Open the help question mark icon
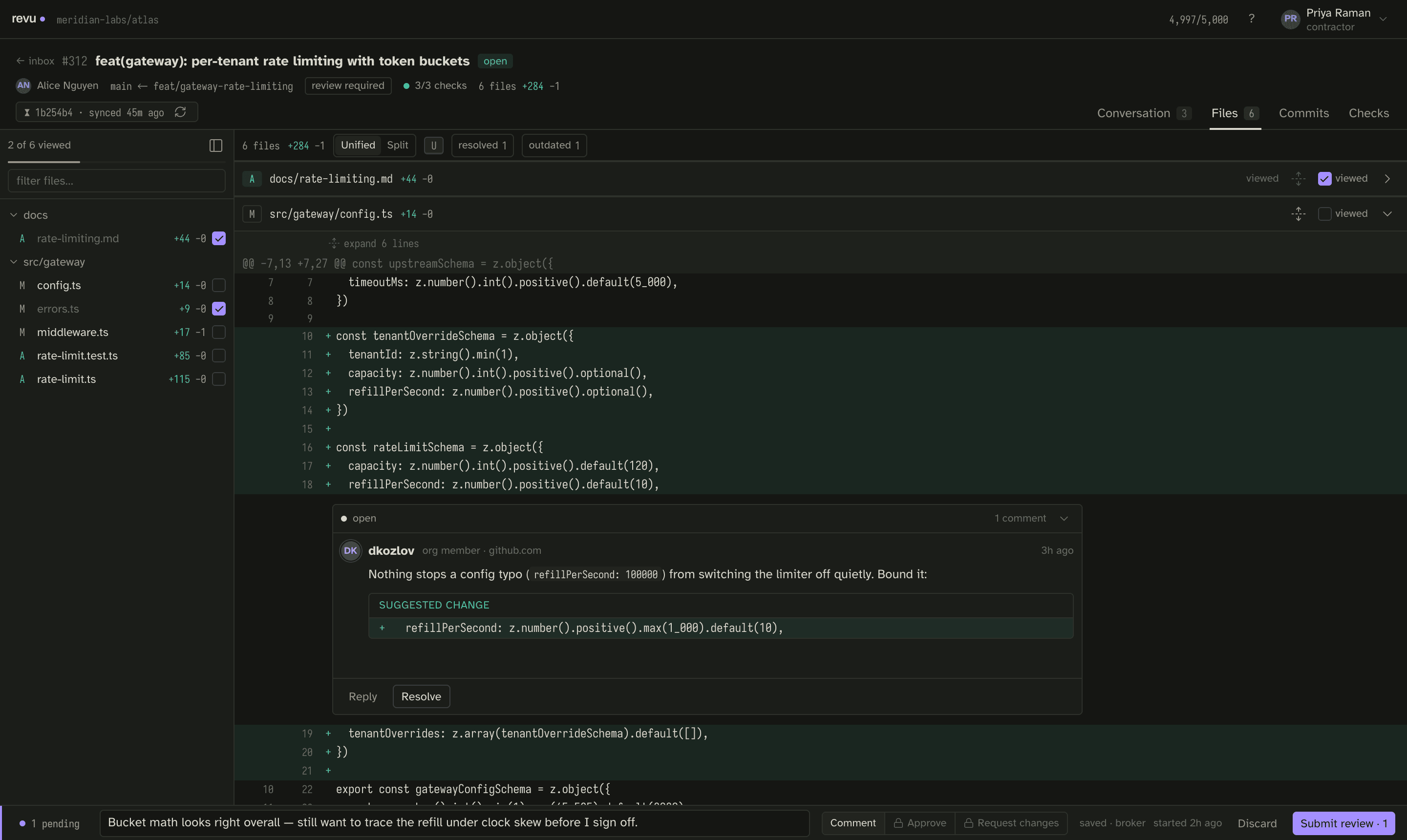 1251,19
